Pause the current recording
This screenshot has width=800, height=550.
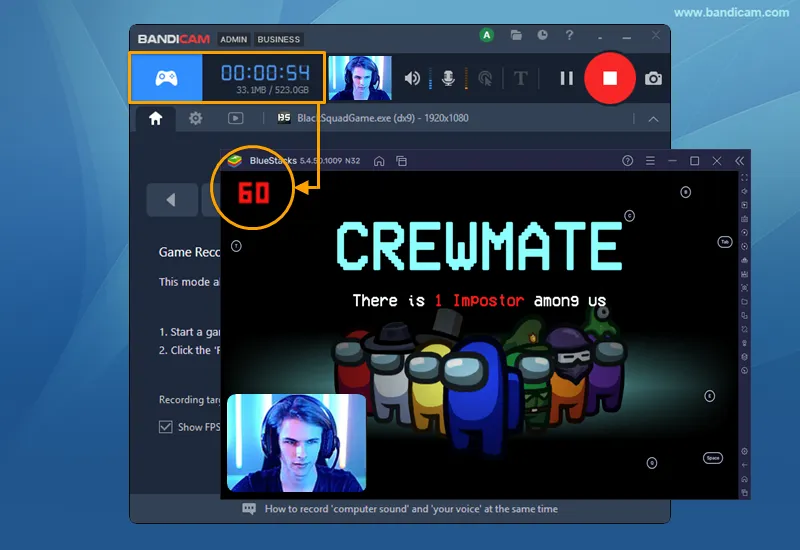pos(566,78)
